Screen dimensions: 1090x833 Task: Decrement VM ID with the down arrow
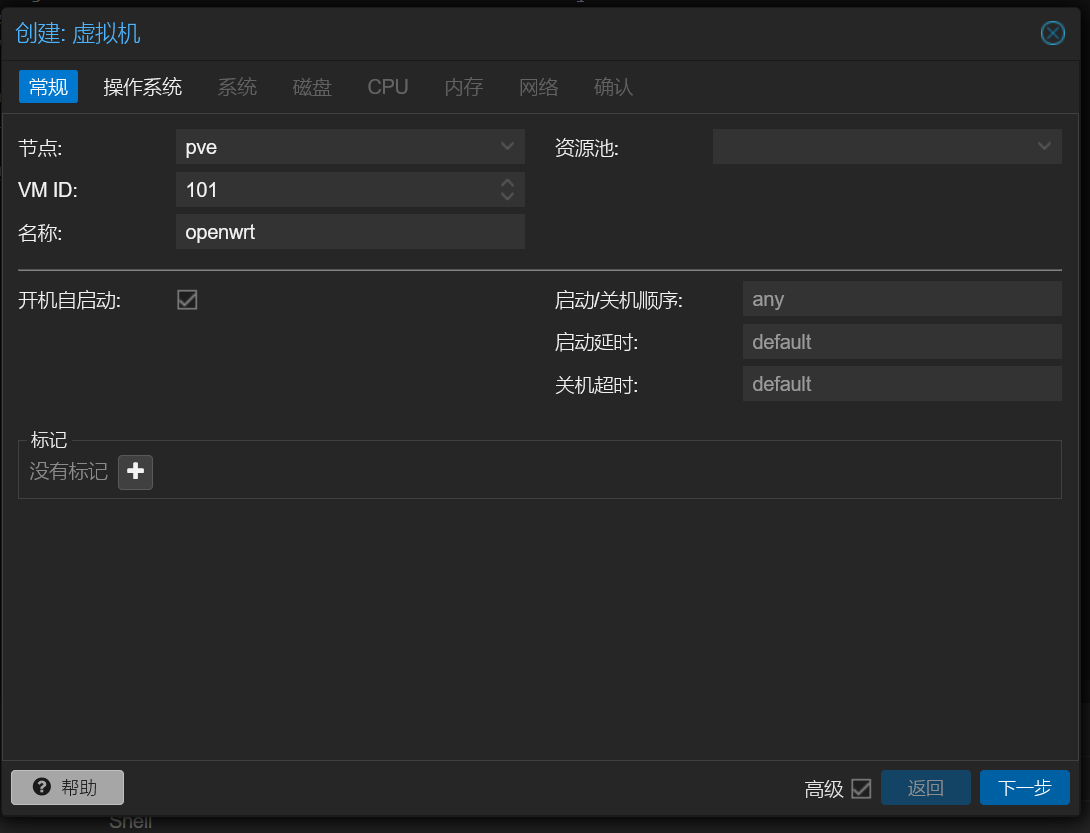507,195
